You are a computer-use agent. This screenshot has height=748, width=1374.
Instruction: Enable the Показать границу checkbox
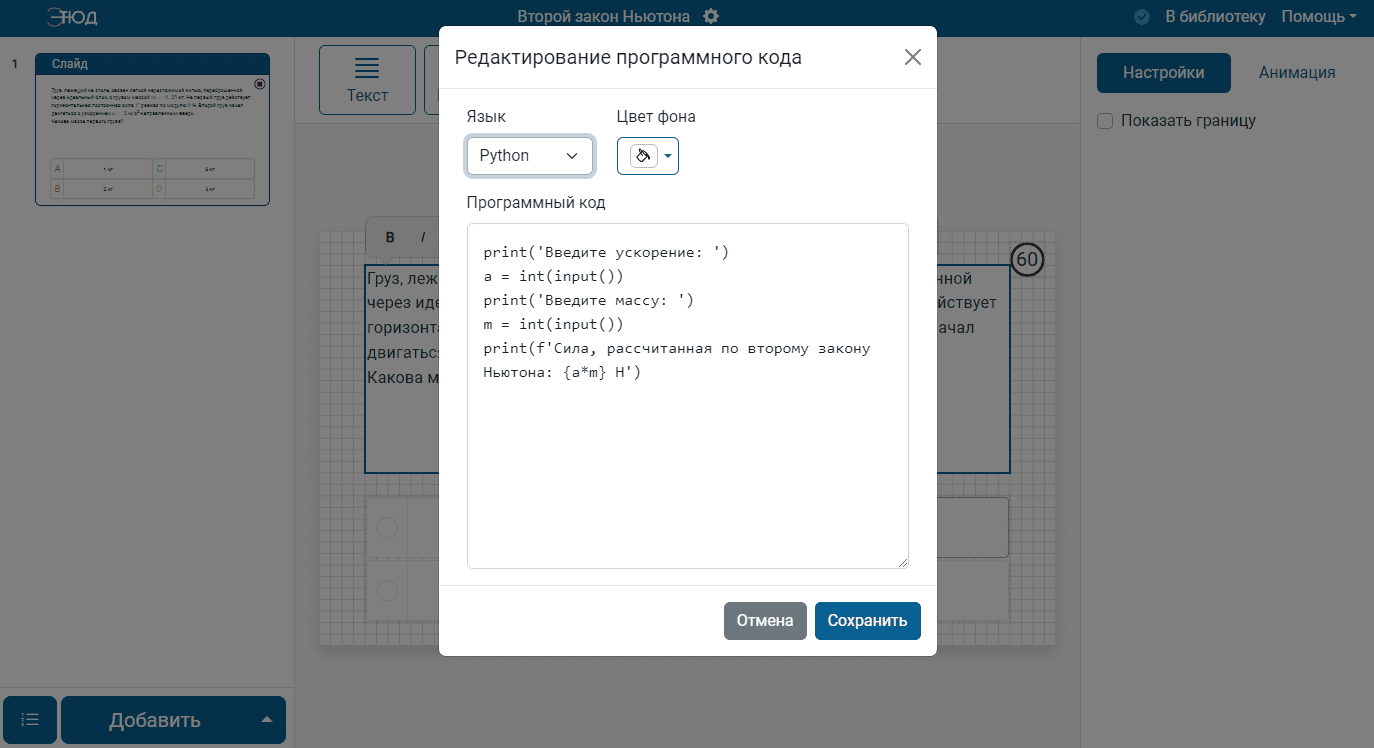coord(1105,121)
